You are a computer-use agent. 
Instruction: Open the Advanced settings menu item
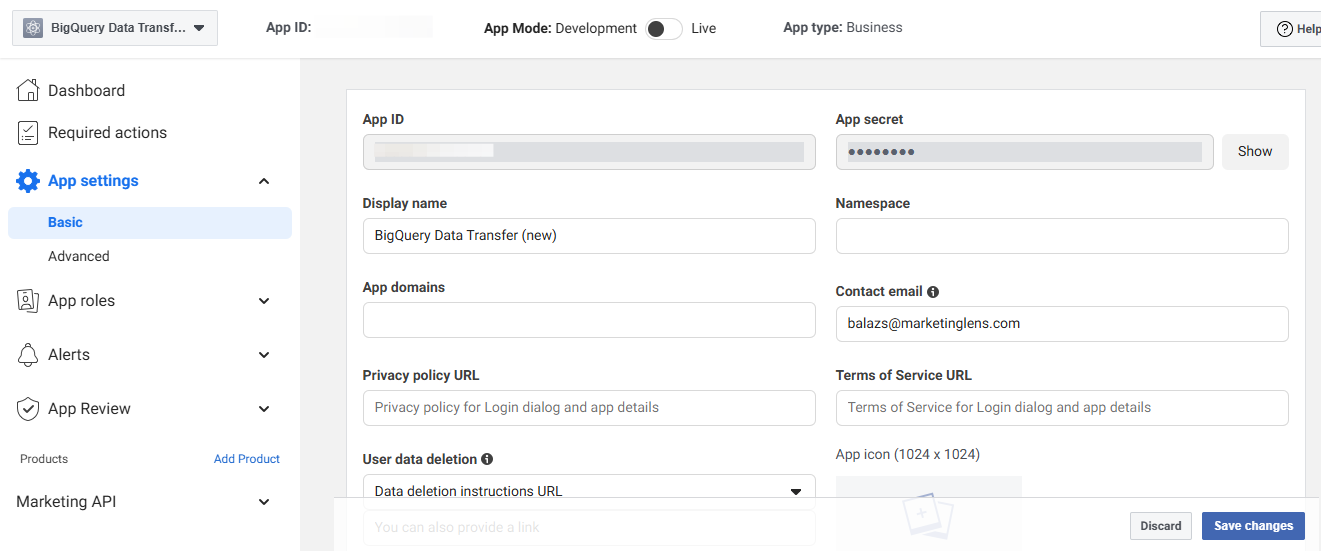click(x=79, y=257)
